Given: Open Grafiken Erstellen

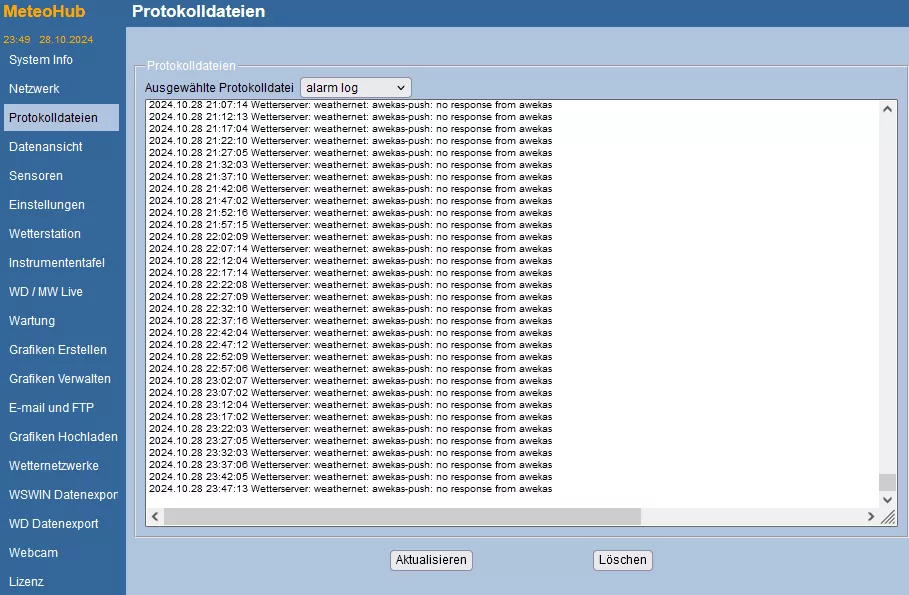Looking at the screenshot, I should [x=58, y=350].
